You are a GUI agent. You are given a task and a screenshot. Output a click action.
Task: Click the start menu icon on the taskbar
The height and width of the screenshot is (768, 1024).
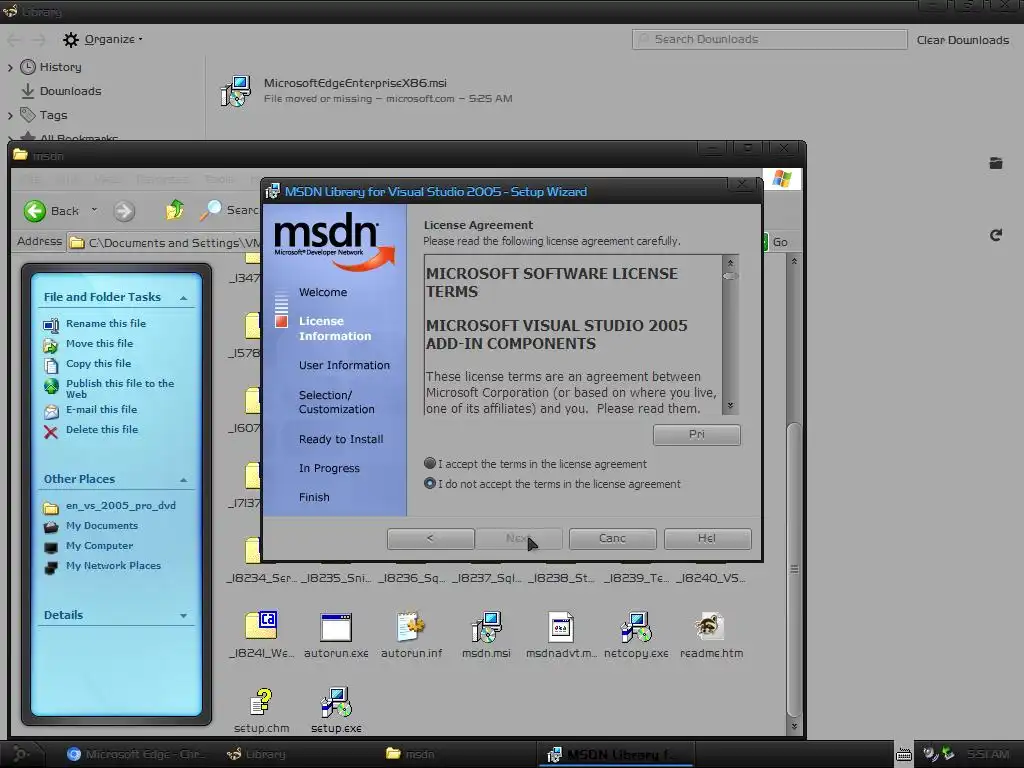[x=20, y=754]
